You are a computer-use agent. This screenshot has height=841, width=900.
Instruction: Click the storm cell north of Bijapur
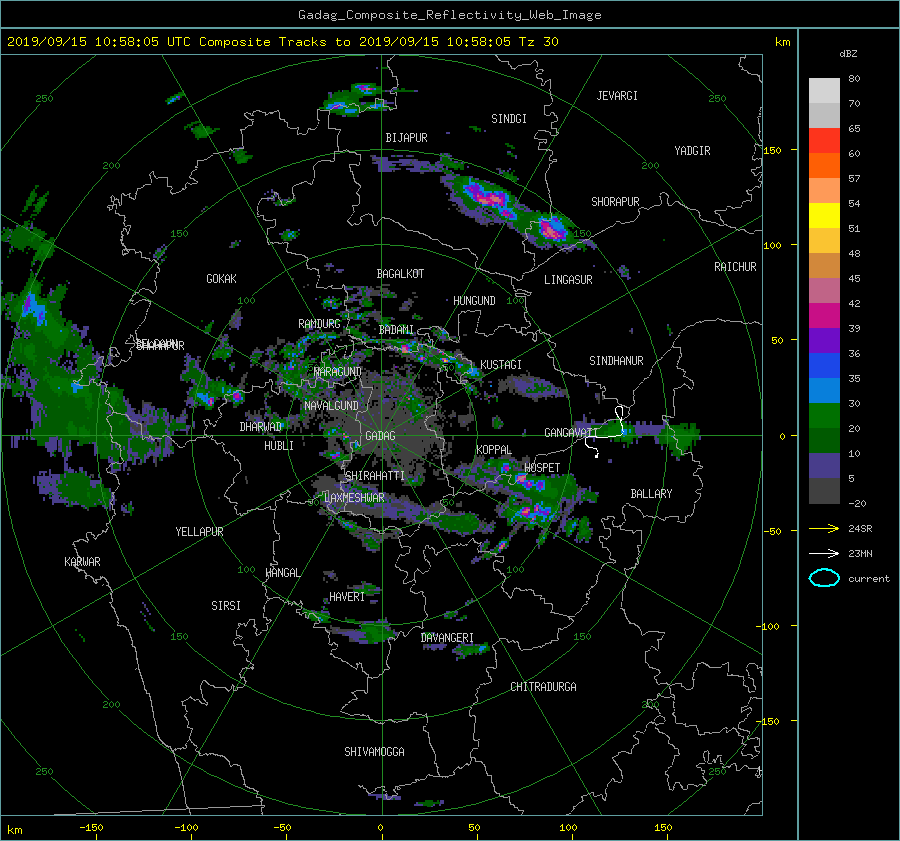(359, 99)
